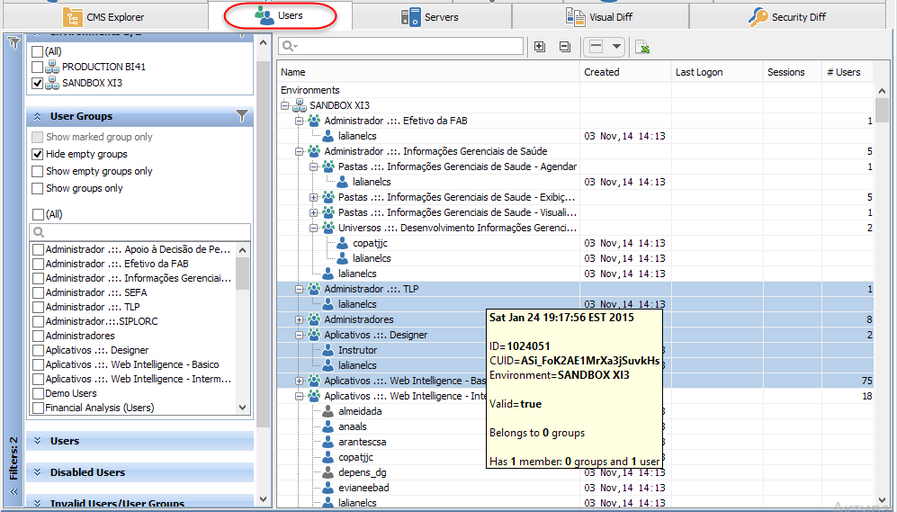
Task: Sort by the Name column header
Action: click(428, 72)
